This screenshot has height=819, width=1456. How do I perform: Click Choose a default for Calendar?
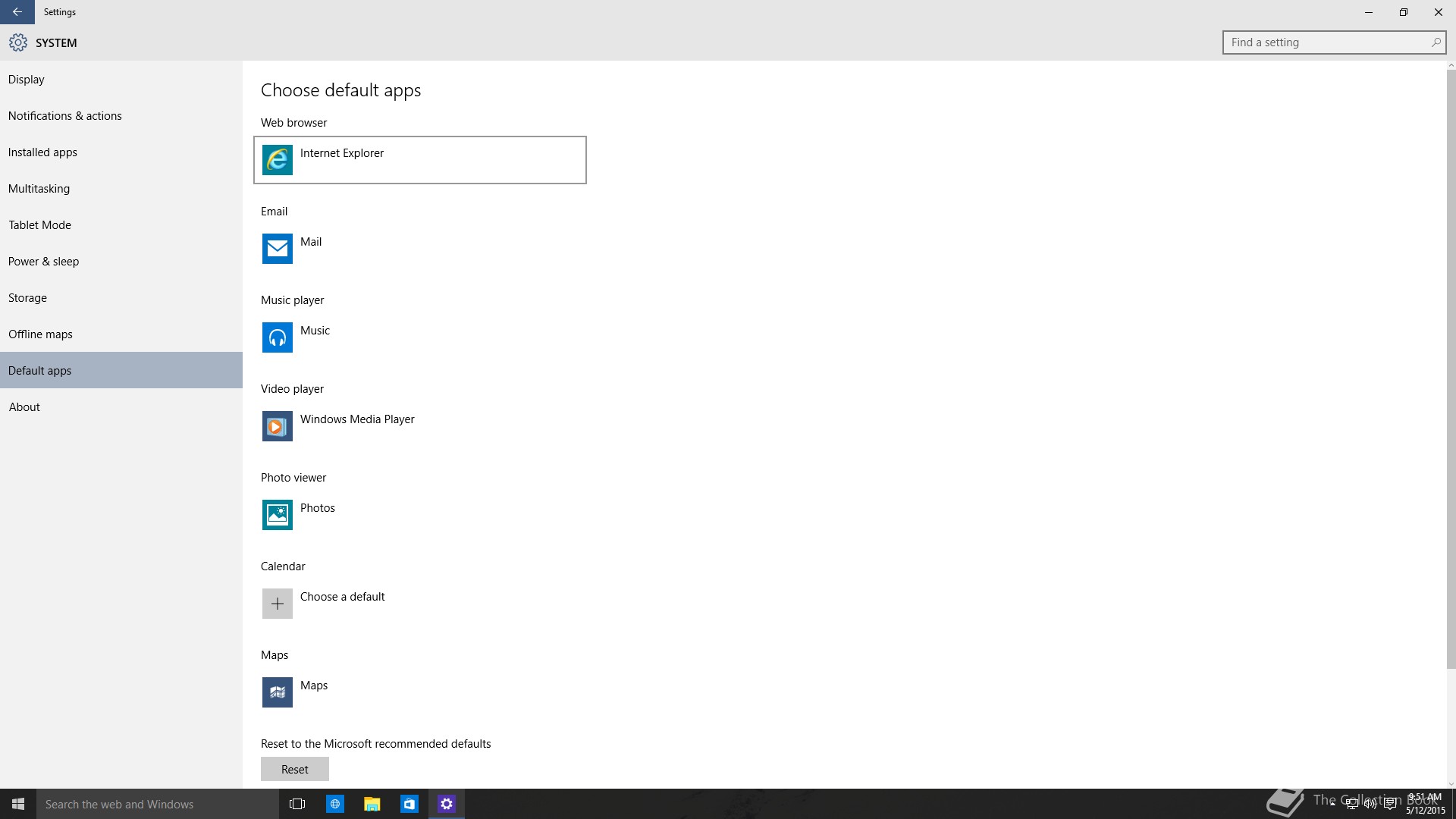coord(343,597)
